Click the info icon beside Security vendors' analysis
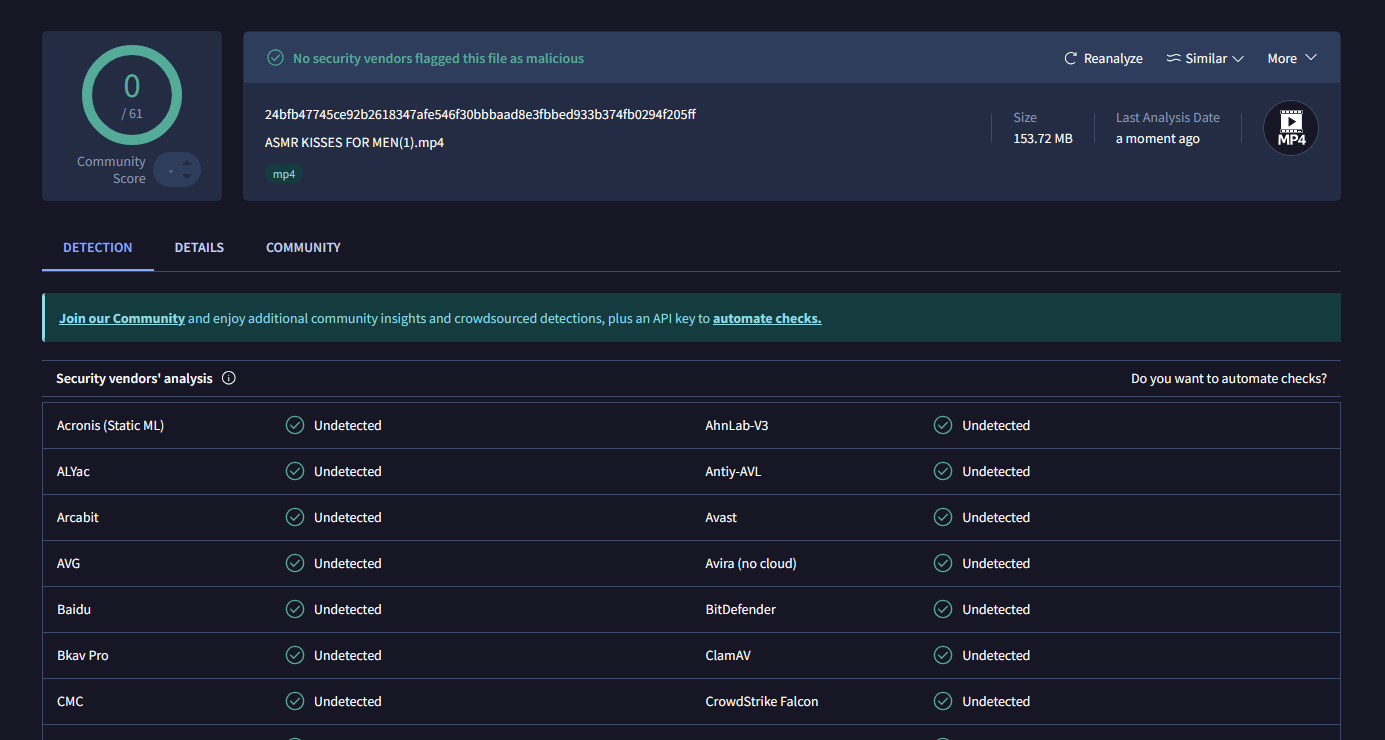 pos(229,378)
